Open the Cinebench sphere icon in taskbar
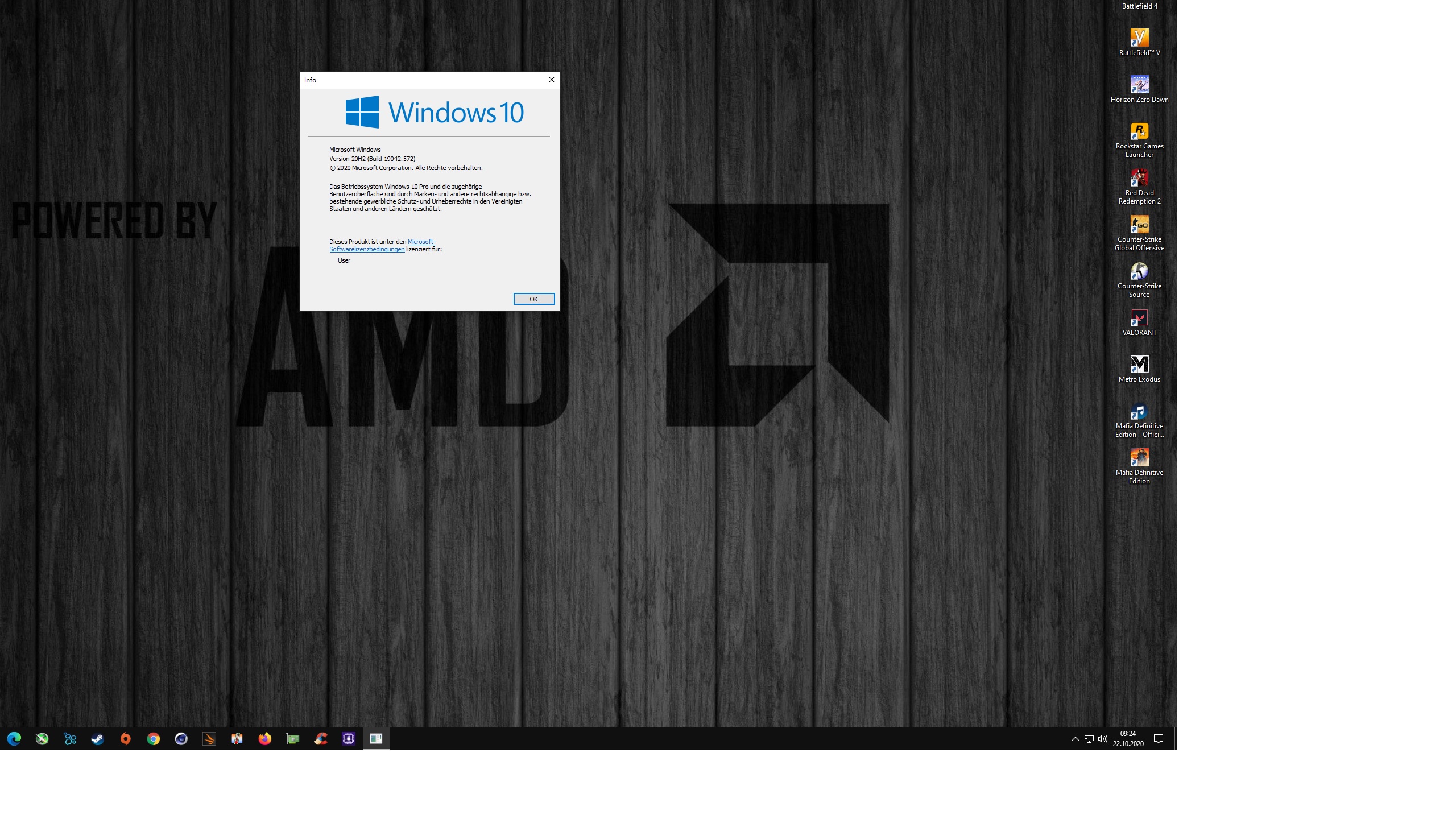Image resolution: width=1456 pixels, height=819 pixels. pos(181,739)
